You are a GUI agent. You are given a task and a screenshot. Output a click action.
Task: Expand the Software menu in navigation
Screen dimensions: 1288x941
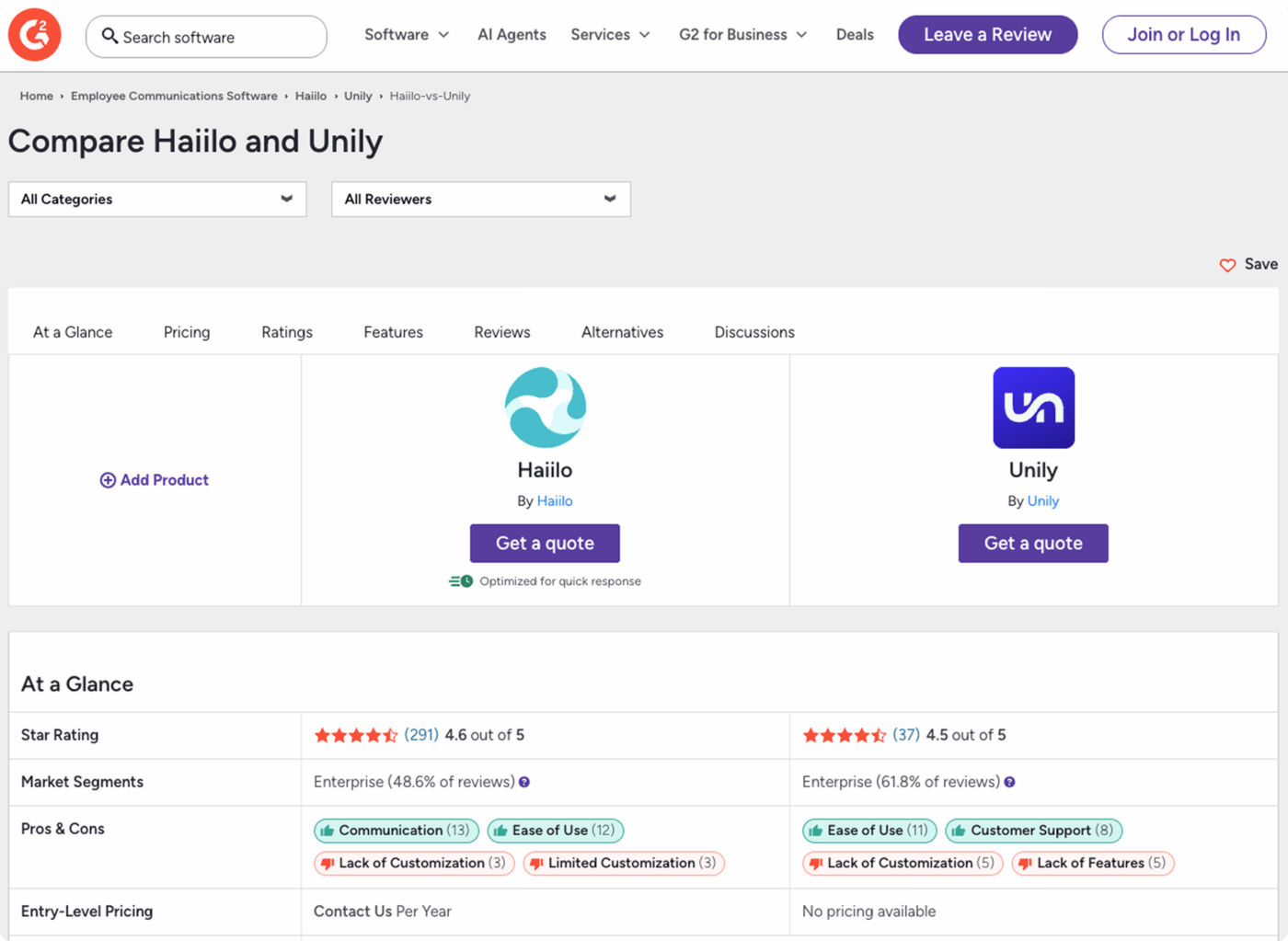pos(407,35)
